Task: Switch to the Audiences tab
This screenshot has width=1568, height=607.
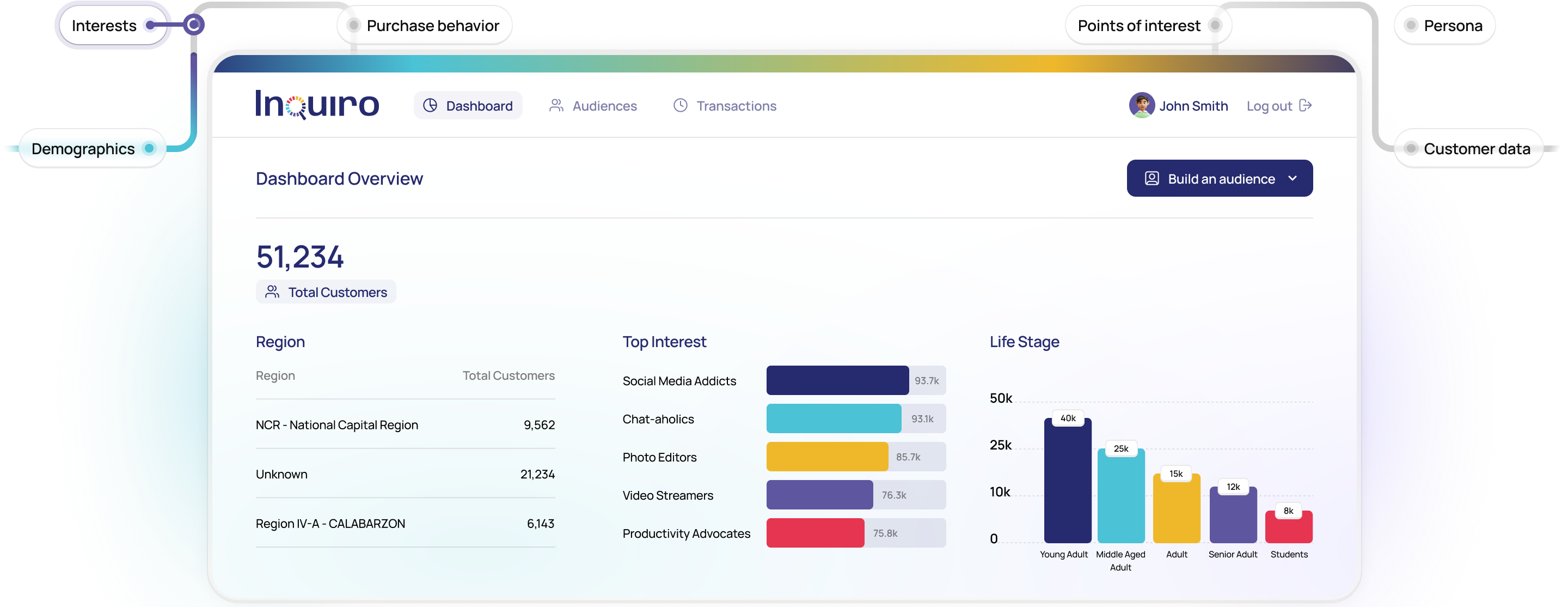Action: tap(604, 105)
